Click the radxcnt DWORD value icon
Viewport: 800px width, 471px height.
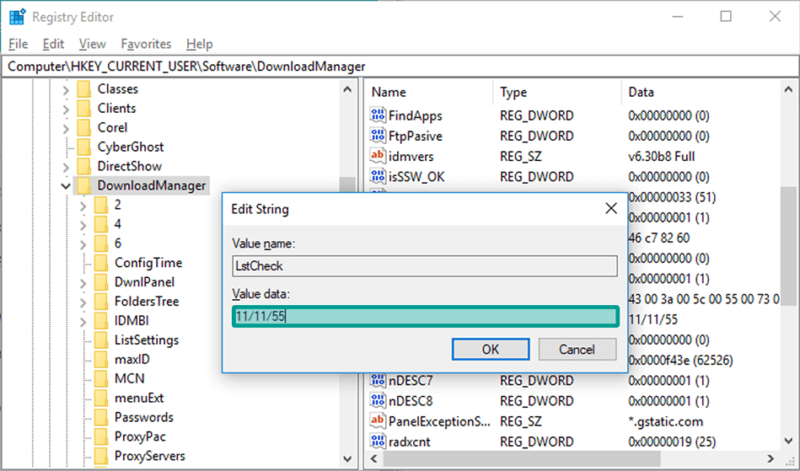378,441
